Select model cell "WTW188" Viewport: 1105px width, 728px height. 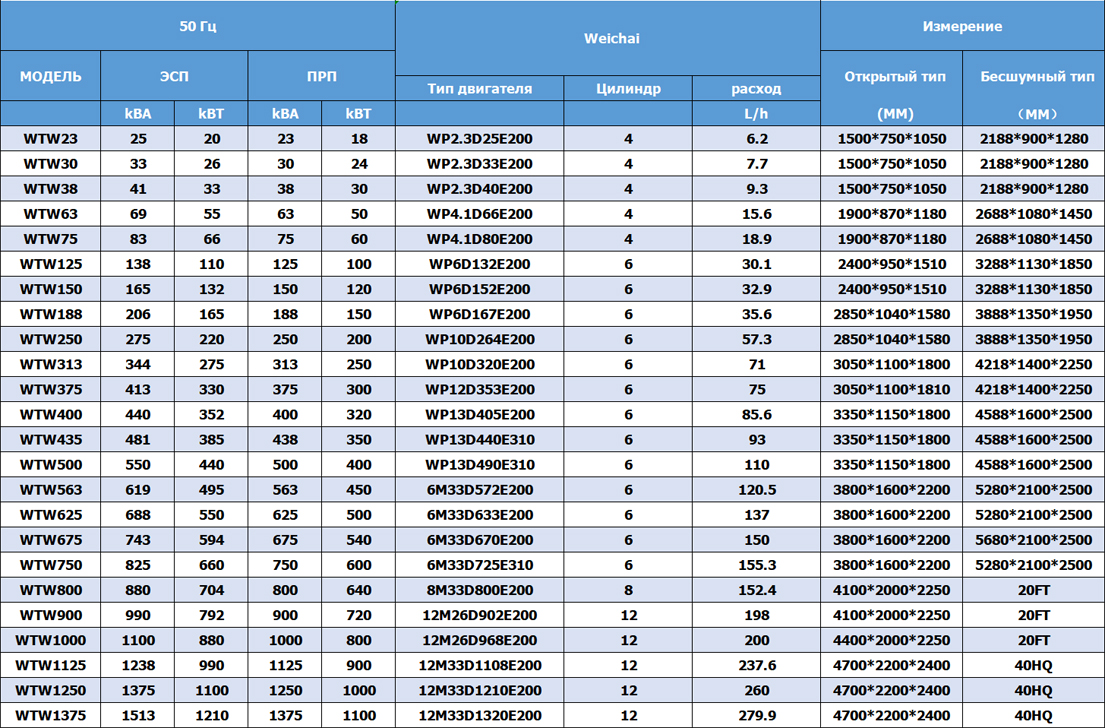[51, 314]
